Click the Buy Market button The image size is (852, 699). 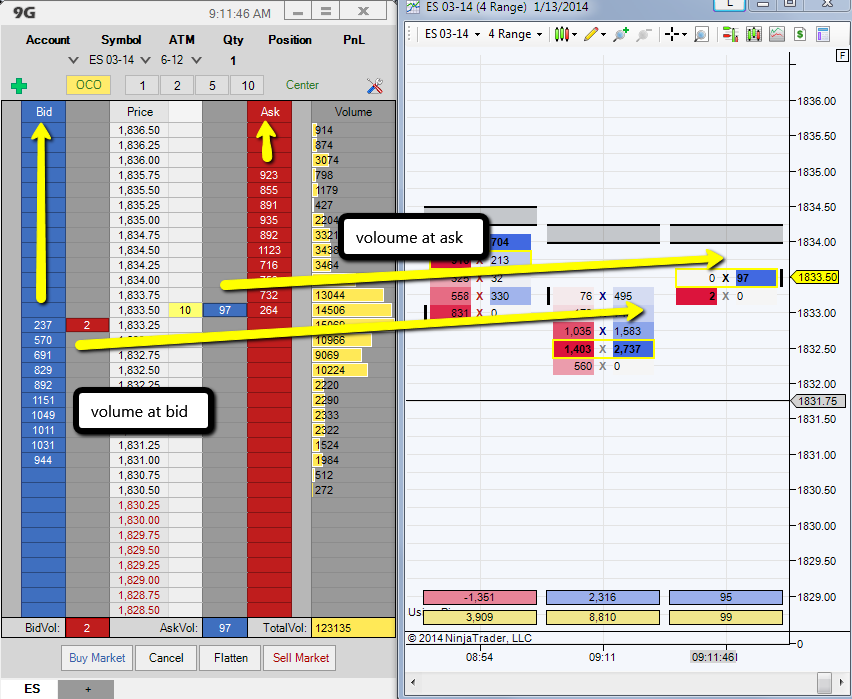click(x=97, y=658)
